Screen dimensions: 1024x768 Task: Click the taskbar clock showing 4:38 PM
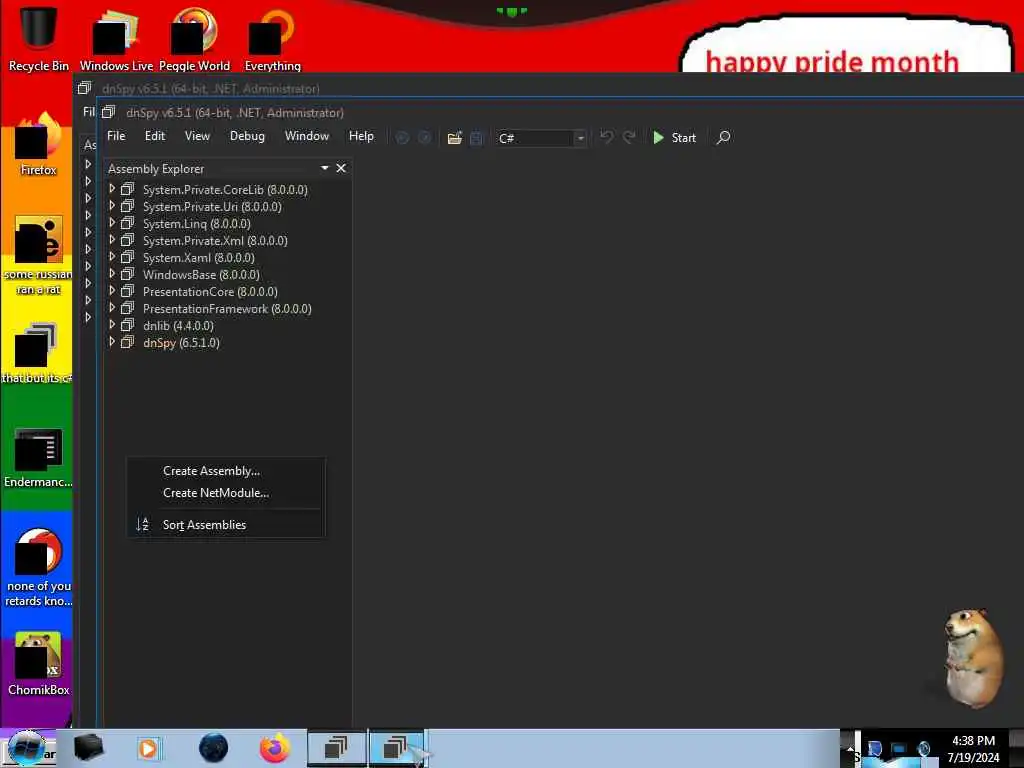tap(973, 749)
